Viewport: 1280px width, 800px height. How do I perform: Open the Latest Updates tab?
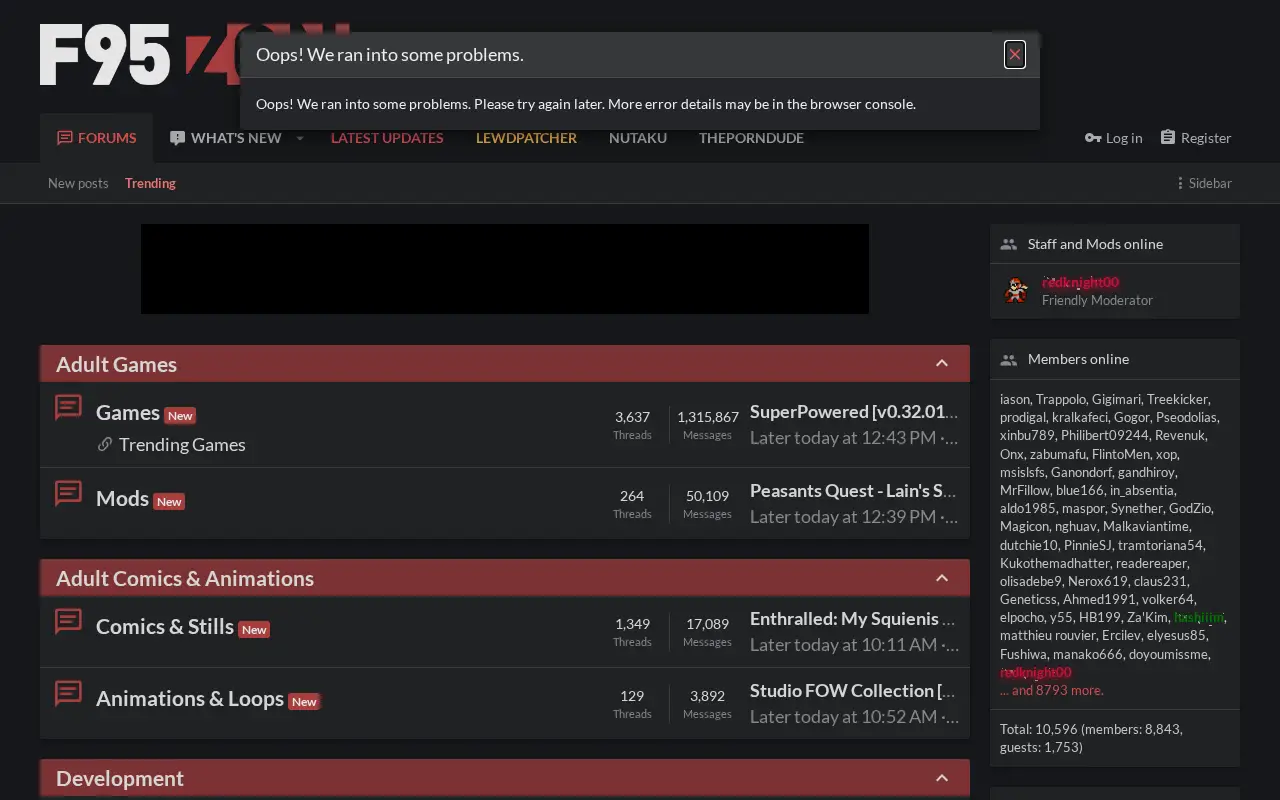387,138
